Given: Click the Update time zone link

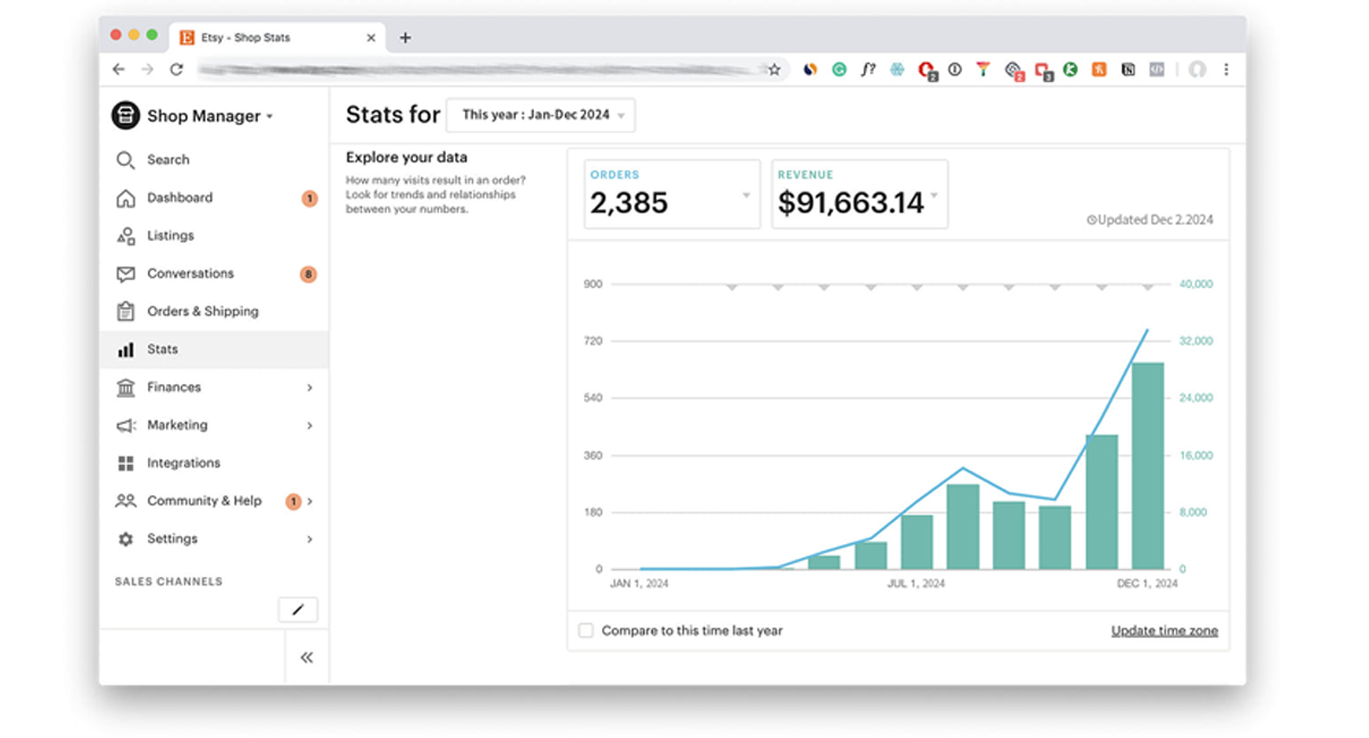Looking at the screenshot, I should (x=1165, y=631).
